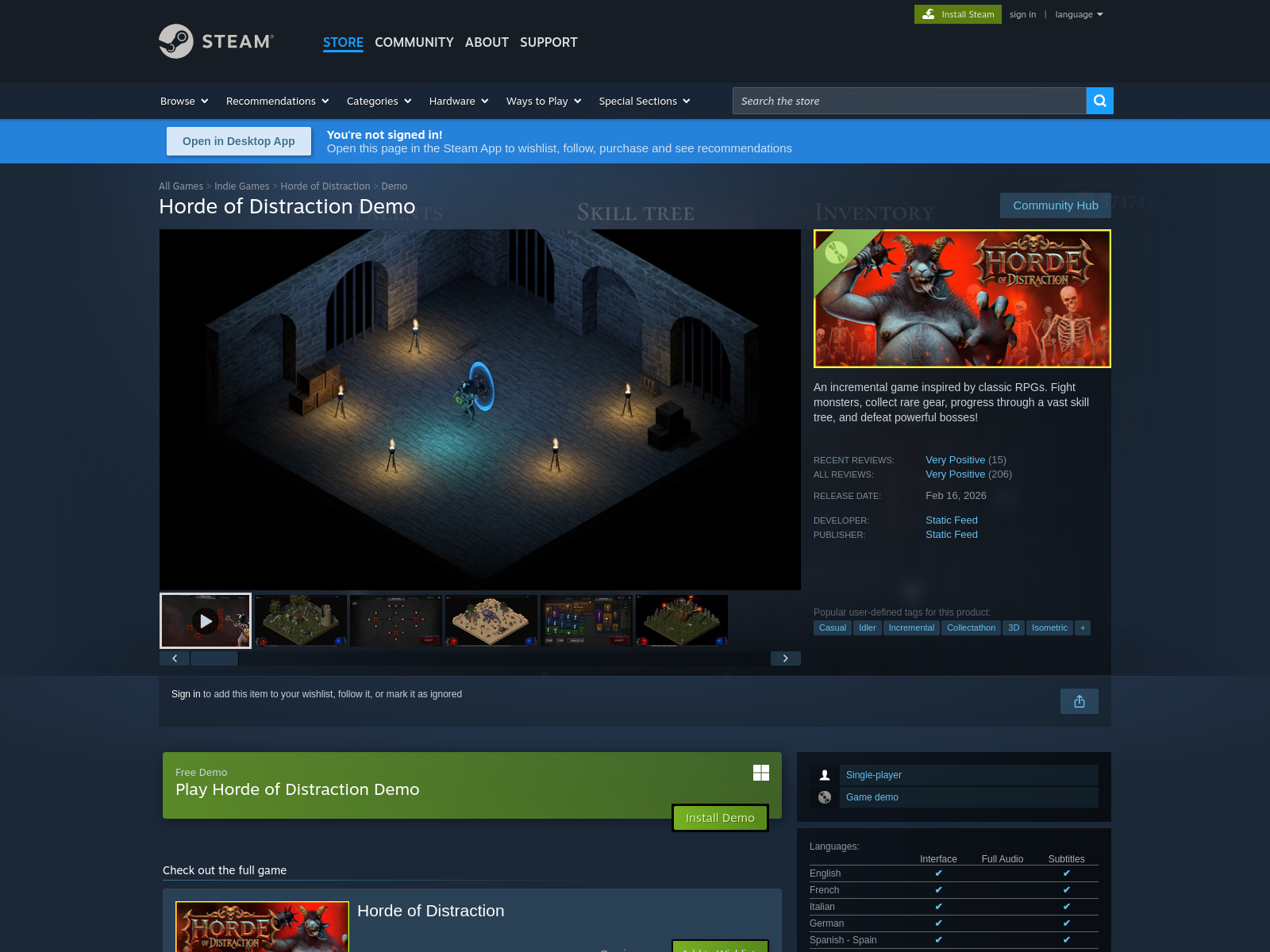Click the main gameplay video player
This screenshot has width=1270, height=952.
point(480,409)
